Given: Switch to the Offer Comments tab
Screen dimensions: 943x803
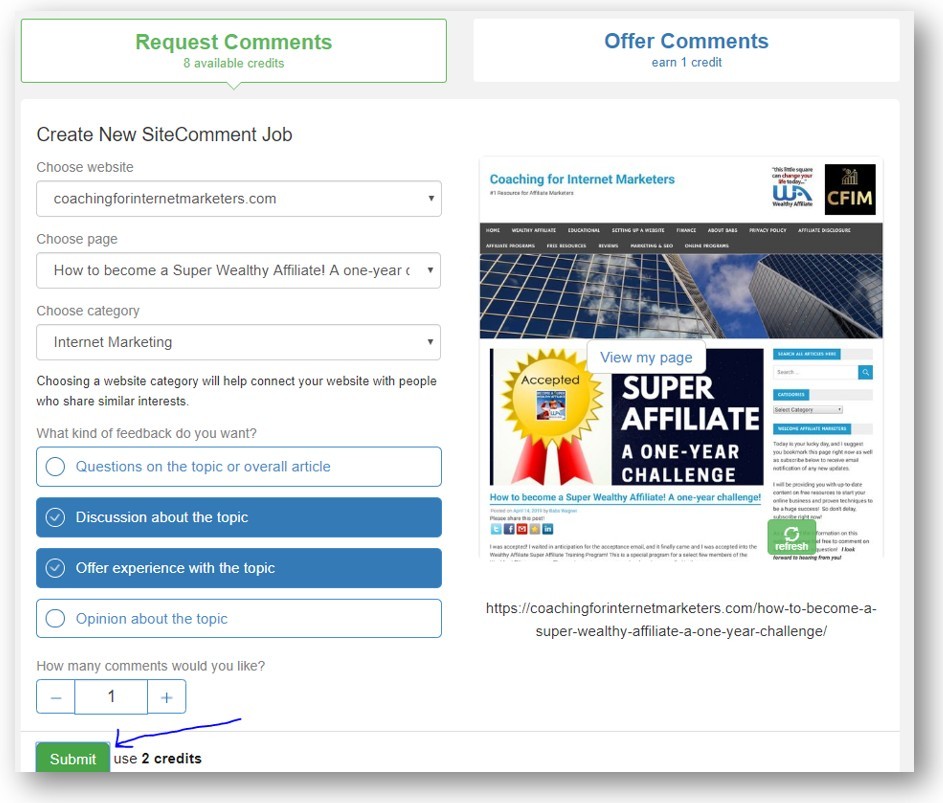Looking at the screenshot, I should 686,50.
